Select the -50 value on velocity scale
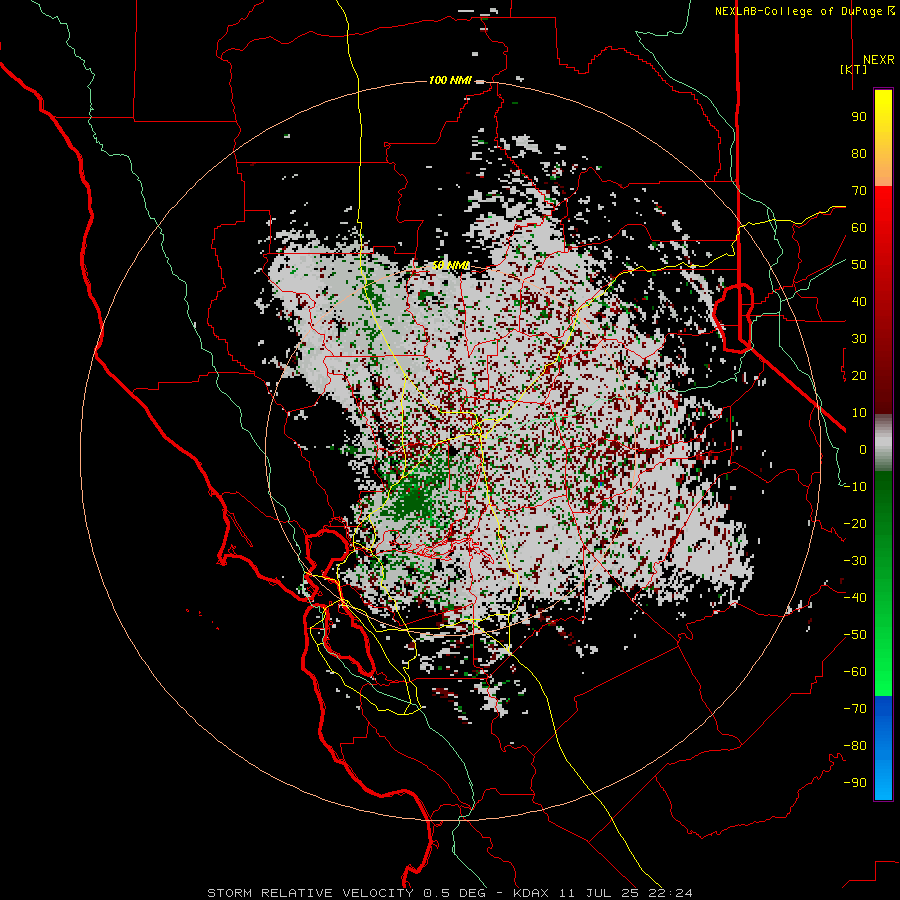Screen dimensions: 900x900 point(855,635)
